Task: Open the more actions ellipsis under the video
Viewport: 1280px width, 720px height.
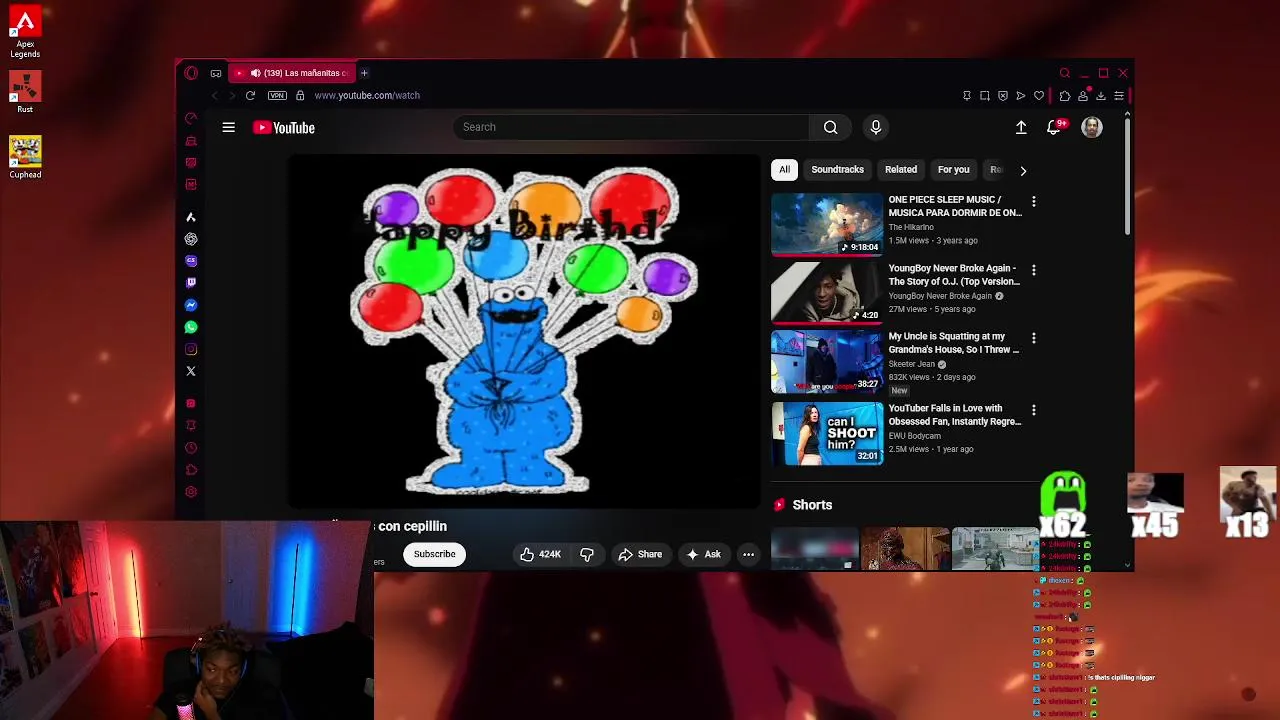Action: (748, 554)
